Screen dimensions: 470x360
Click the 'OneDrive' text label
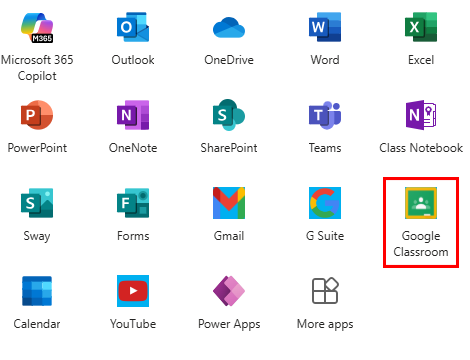click(x=229, y=60)
